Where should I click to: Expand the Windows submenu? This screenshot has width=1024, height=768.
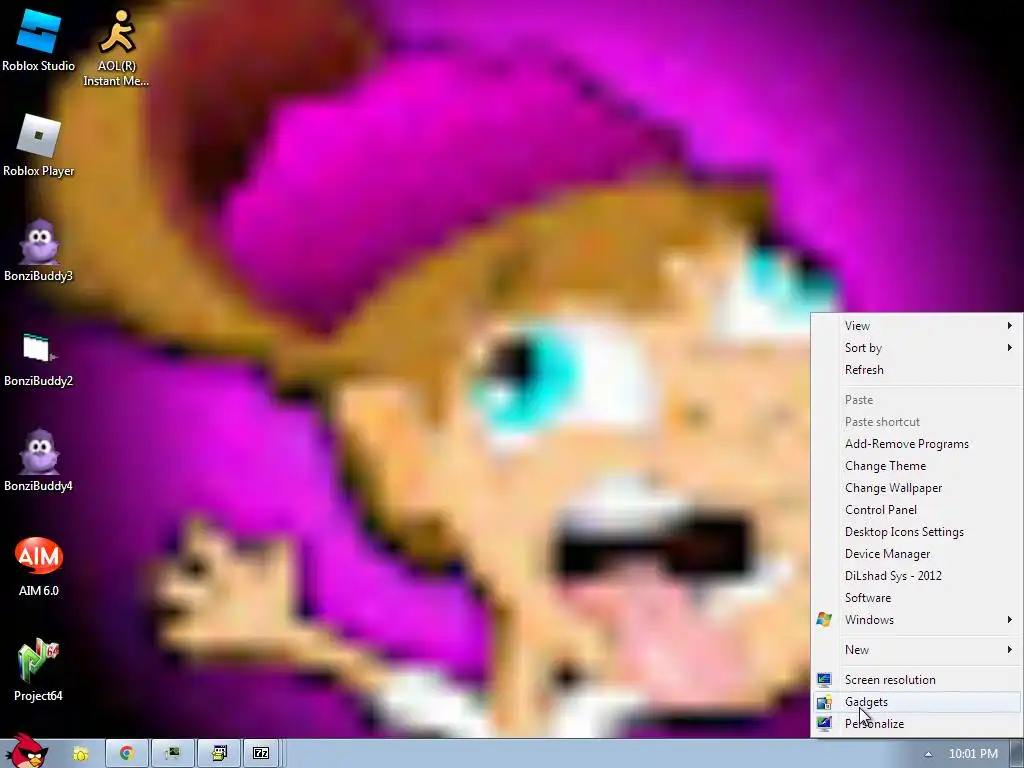point(916,620)
